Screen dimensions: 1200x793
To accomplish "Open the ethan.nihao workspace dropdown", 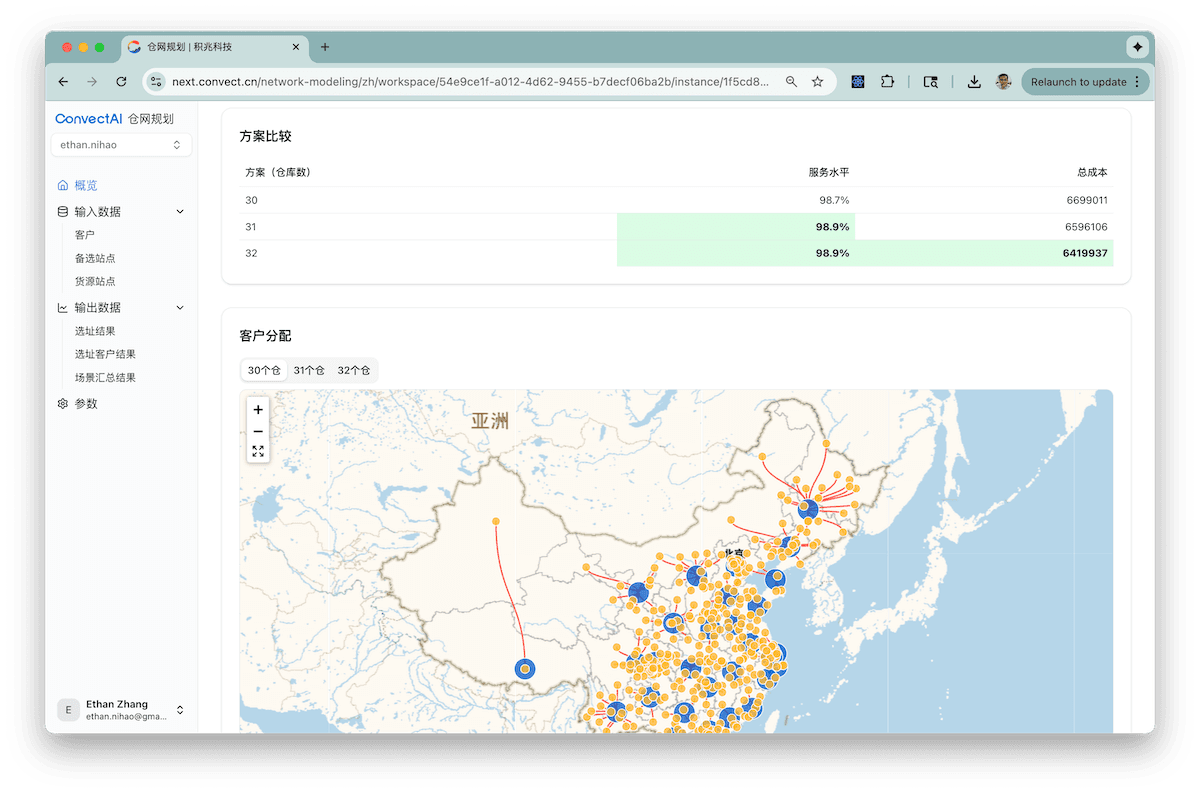I will pos(120,144).
